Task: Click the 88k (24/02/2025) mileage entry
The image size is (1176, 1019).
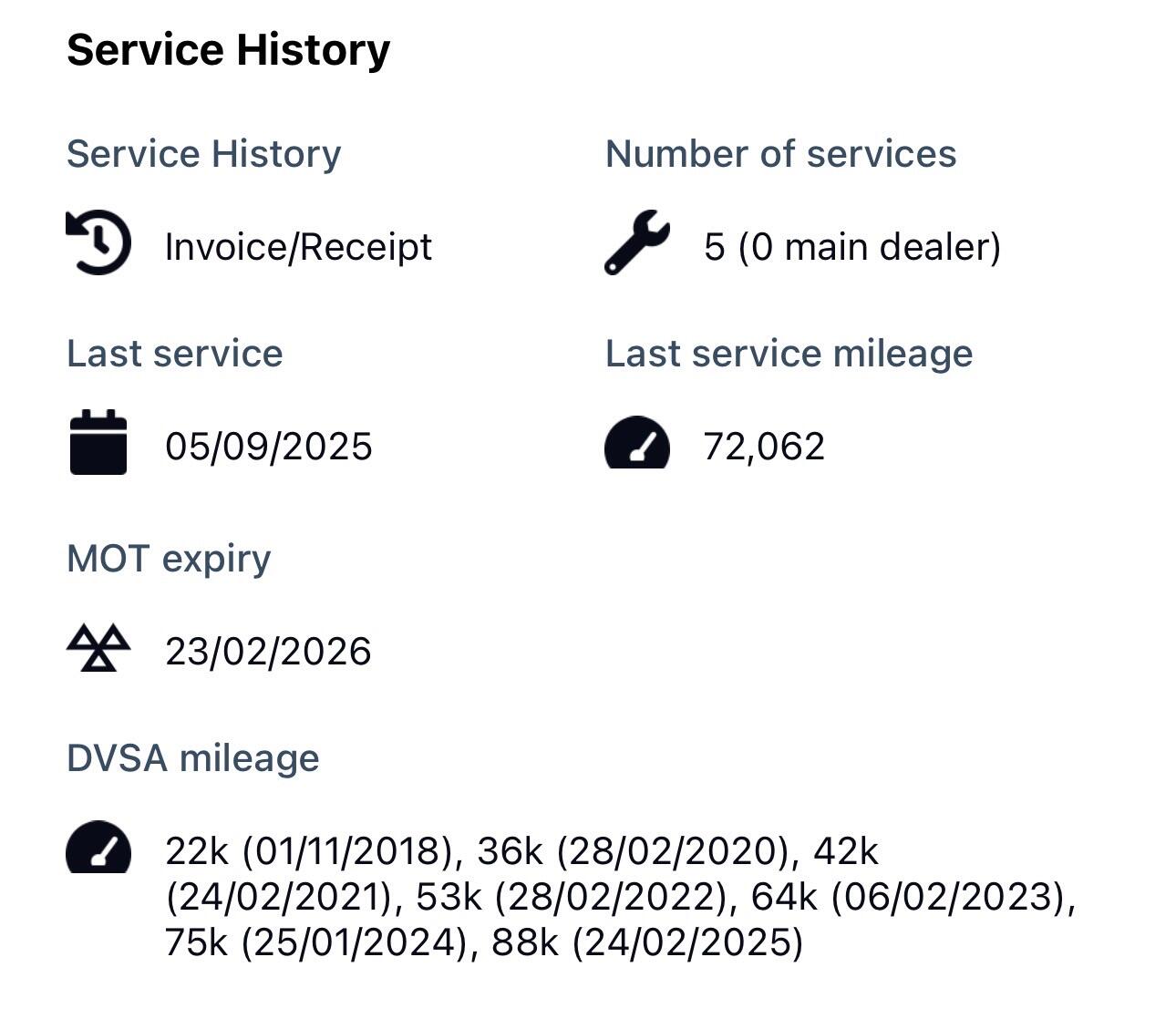Action: [x=647, y=942]
